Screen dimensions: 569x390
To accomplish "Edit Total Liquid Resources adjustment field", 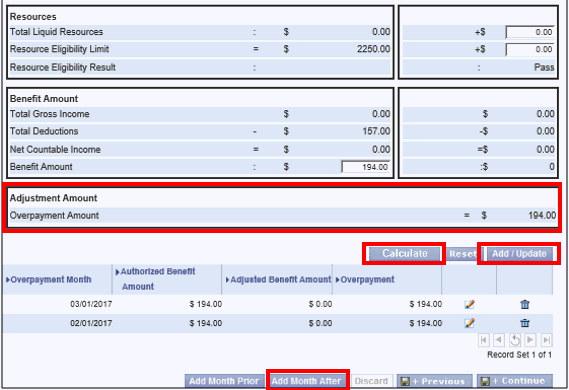I will pos(530,32).
